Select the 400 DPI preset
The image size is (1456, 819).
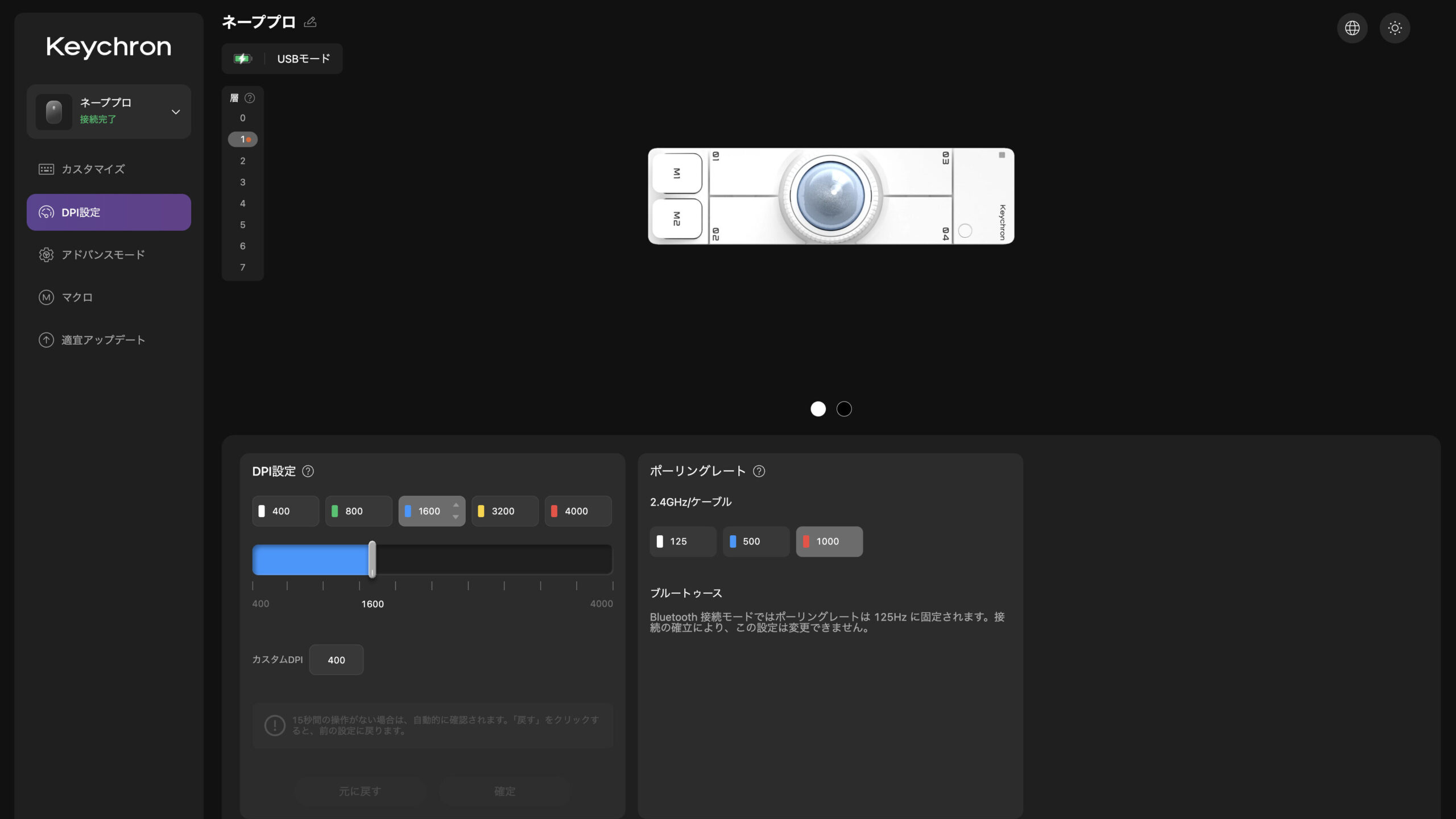pos(286,511)
